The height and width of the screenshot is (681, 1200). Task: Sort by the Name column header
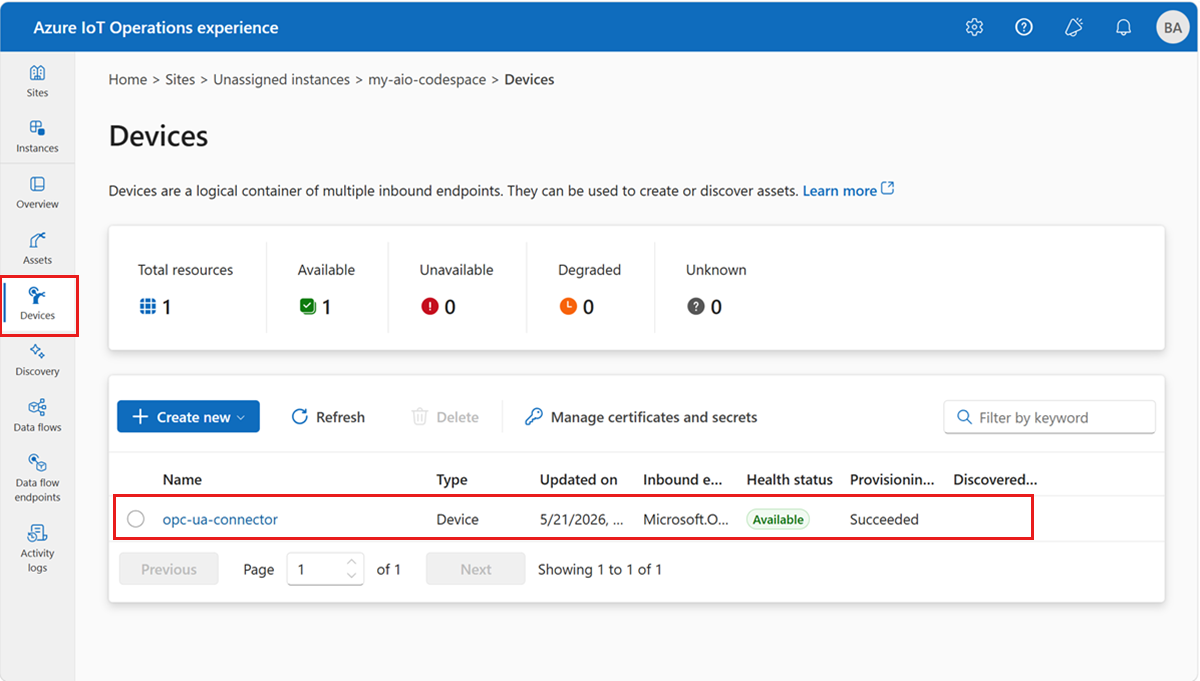(182, 480)
